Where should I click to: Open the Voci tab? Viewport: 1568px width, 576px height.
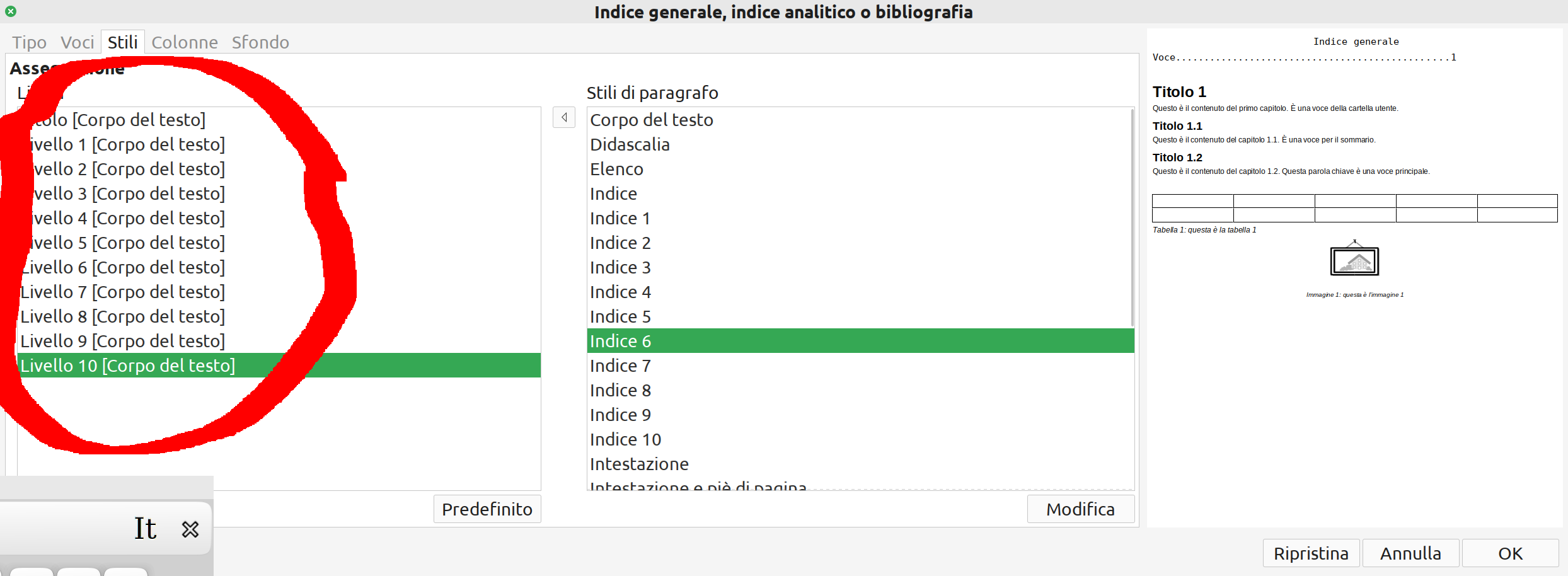pos(77,42)
